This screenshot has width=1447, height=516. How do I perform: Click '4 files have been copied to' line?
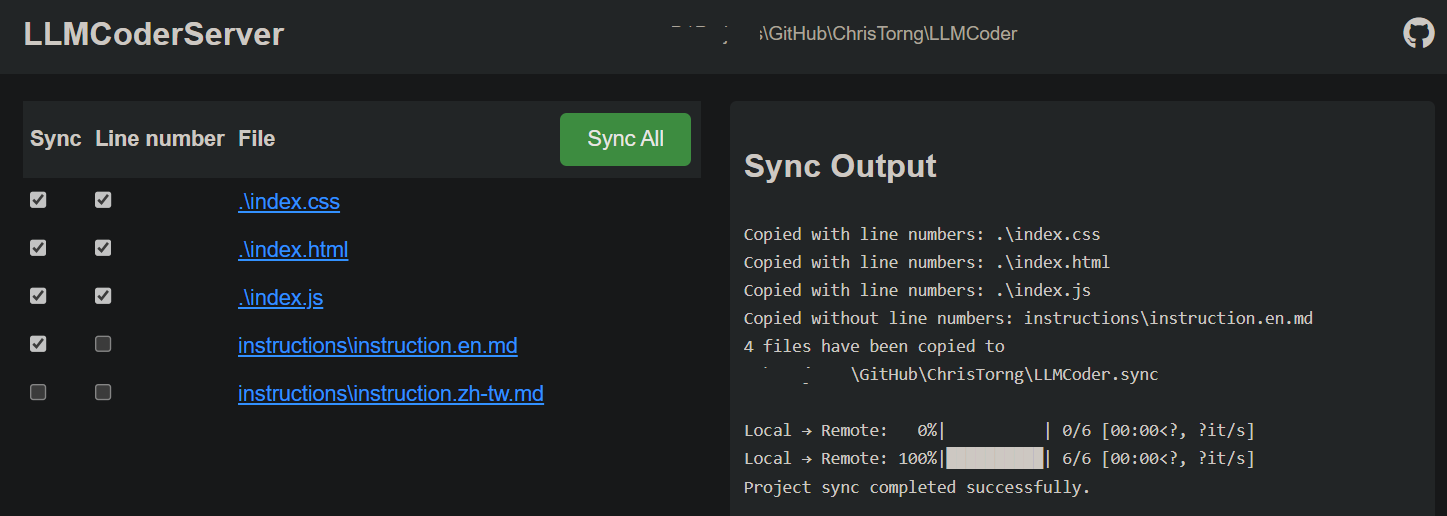[x=874, y=347]
